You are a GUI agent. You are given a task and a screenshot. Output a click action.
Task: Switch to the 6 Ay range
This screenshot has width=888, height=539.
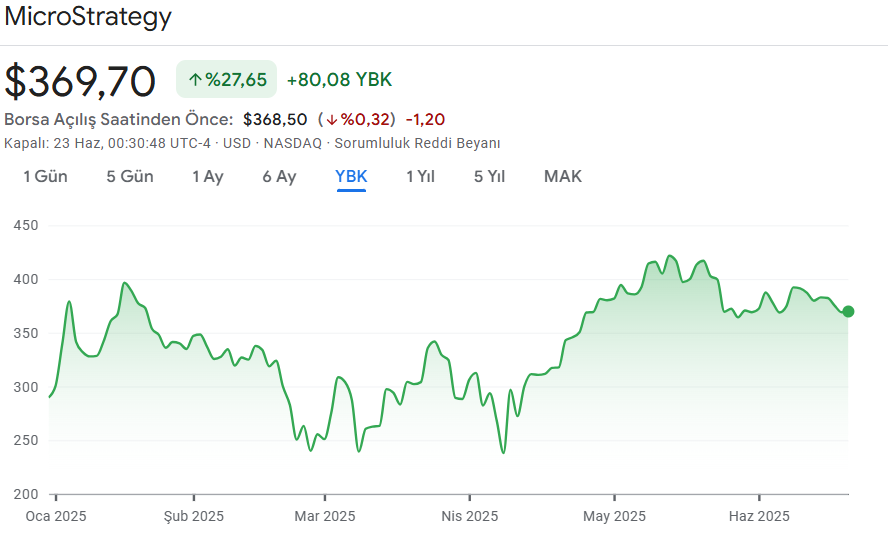pos(279,177)
